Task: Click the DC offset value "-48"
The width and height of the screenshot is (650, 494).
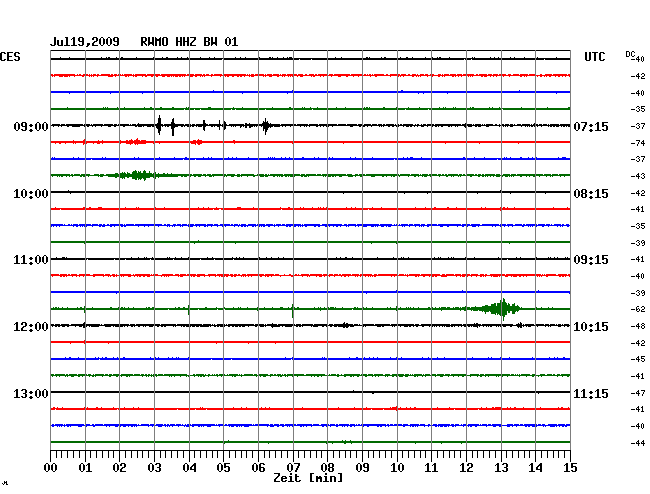Action: (638, 327)
